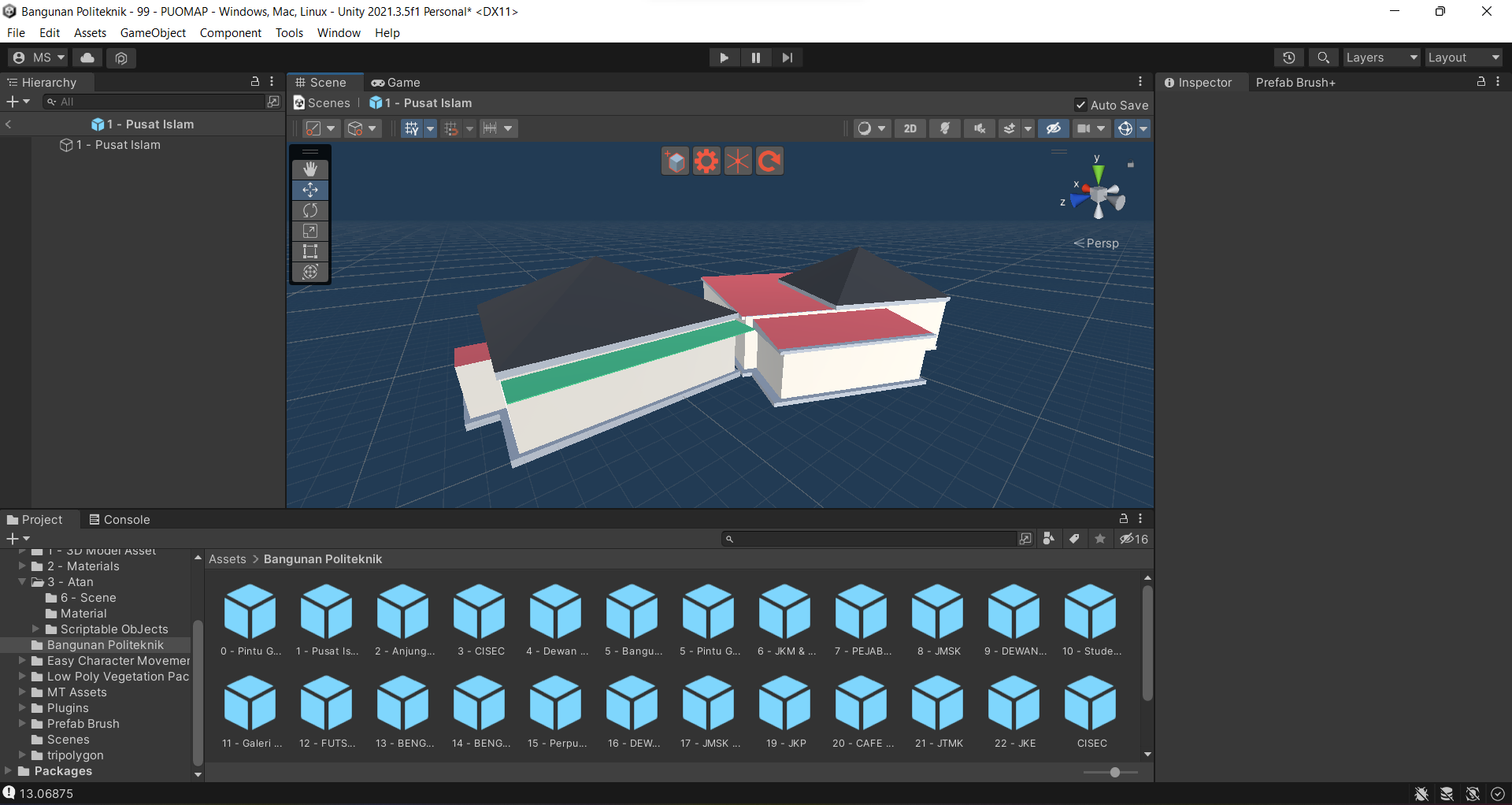Click the Pause button

coord(755,57)
